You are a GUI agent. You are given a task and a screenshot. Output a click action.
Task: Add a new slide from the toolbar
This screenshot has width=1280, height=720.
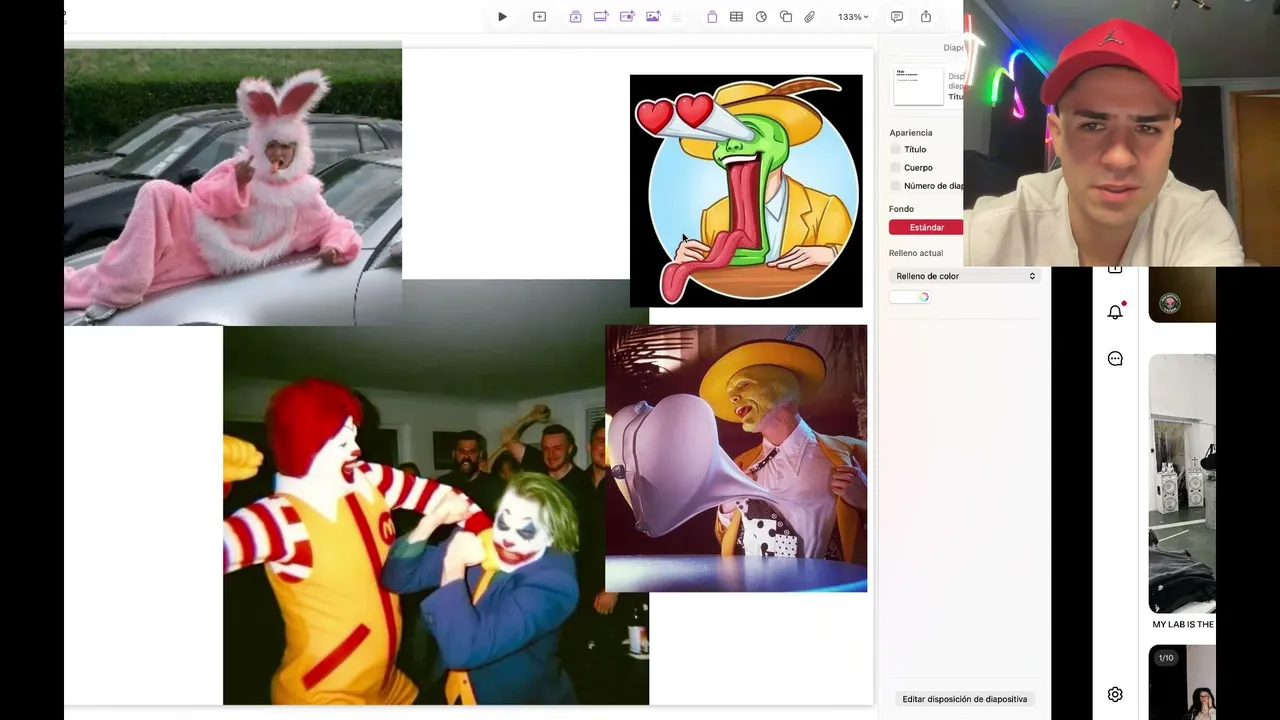539,17
